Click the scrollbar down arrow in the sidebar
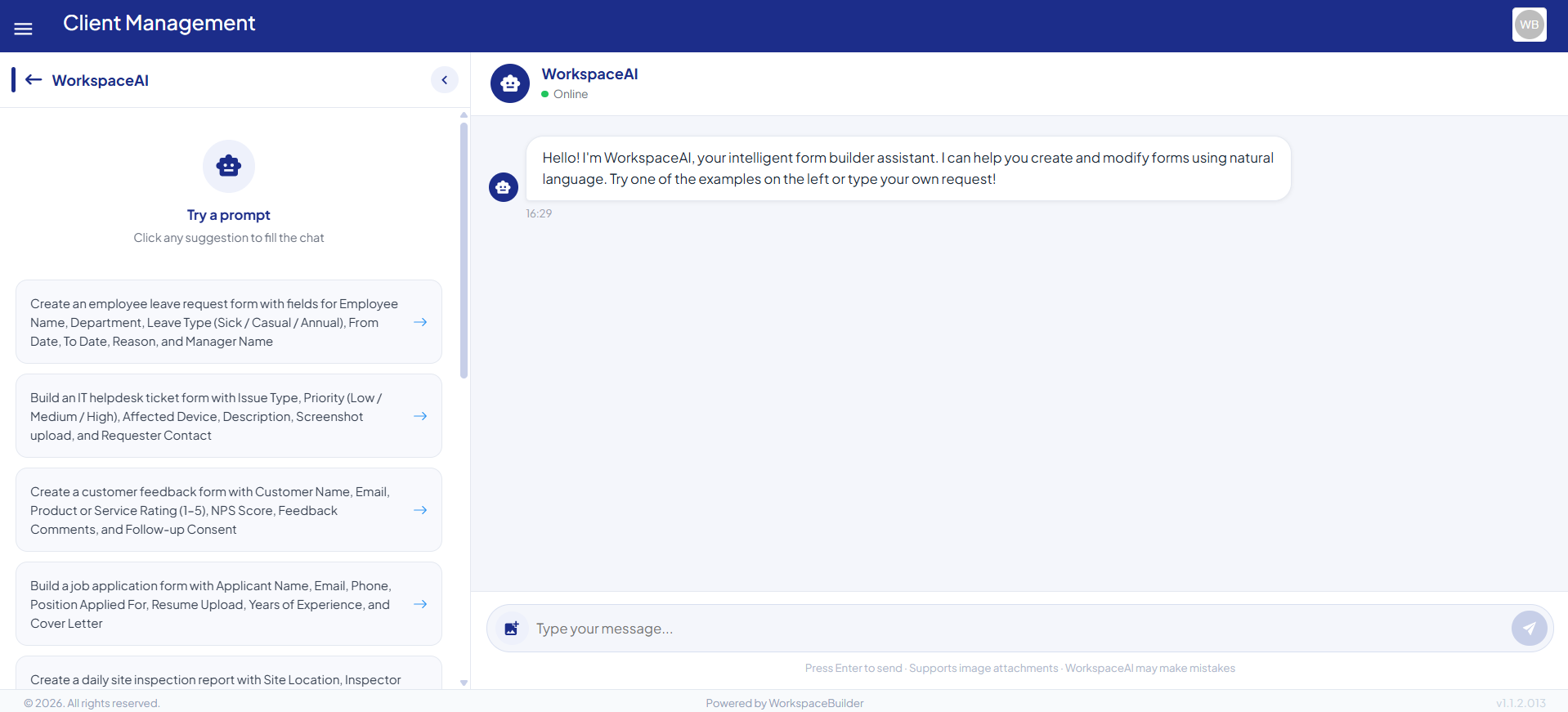Screen dimensions: 1568x712 [464, 683]
